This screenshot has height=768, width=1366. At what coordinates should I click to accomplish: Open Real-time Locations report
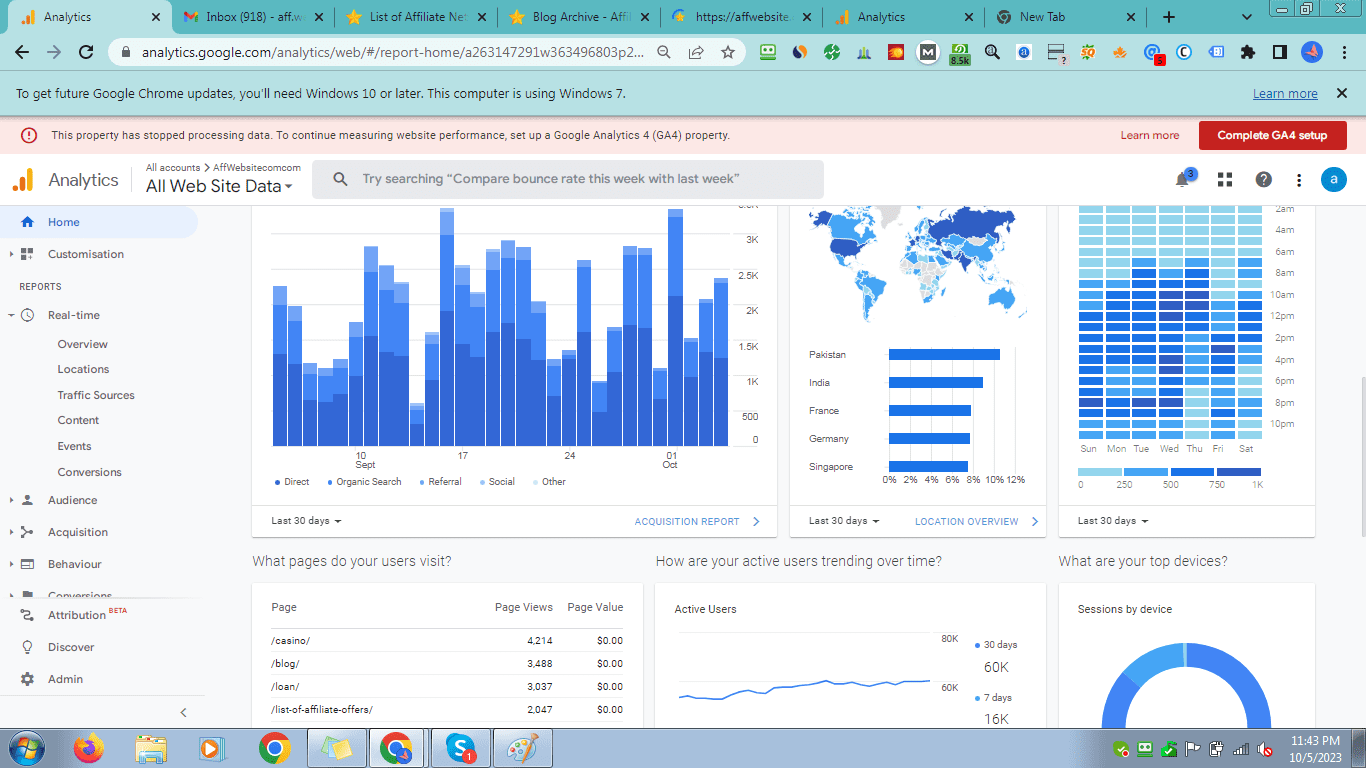pyautogui.click(x=83, y=369)
